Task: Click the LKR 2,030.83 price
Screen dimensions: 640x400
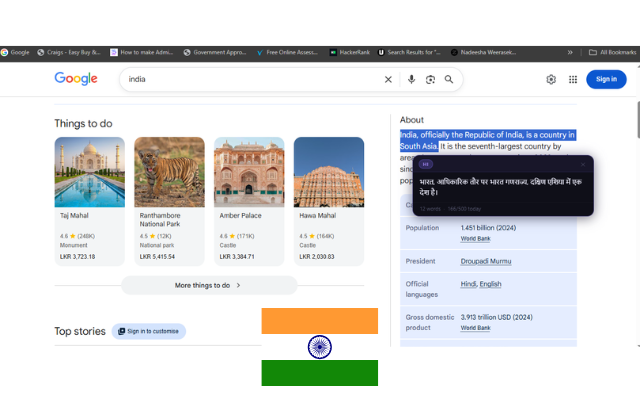Action: point(317,257)
